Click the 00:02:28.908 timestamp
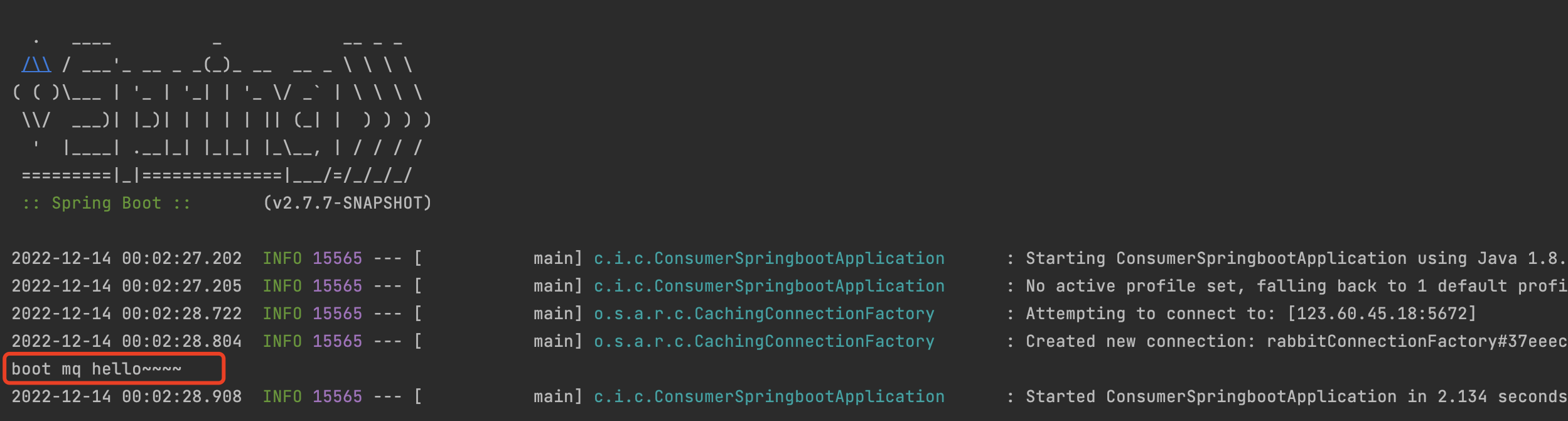 181,396
